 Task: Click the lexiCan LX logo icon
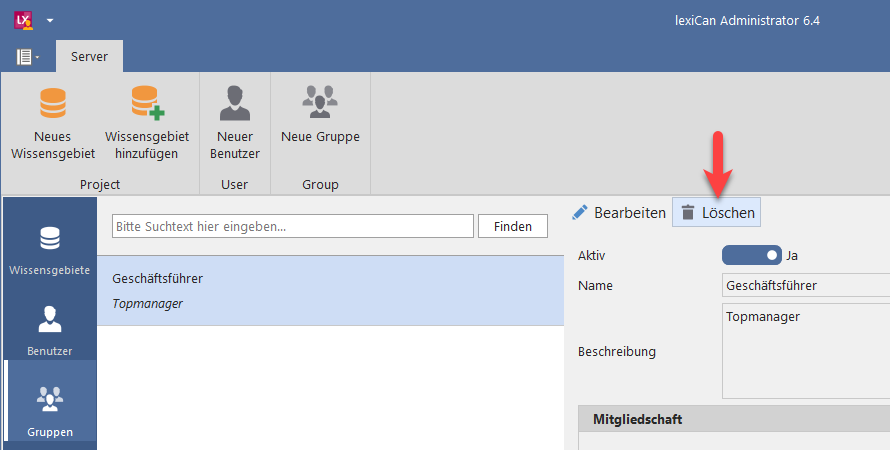23,19
